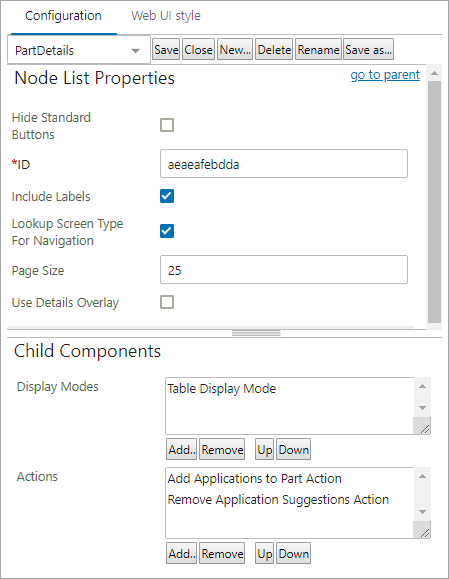Viewport: 449px width, 579px height.
Task: Click the properties panel scroll up arrow
Action: point(435,73)
